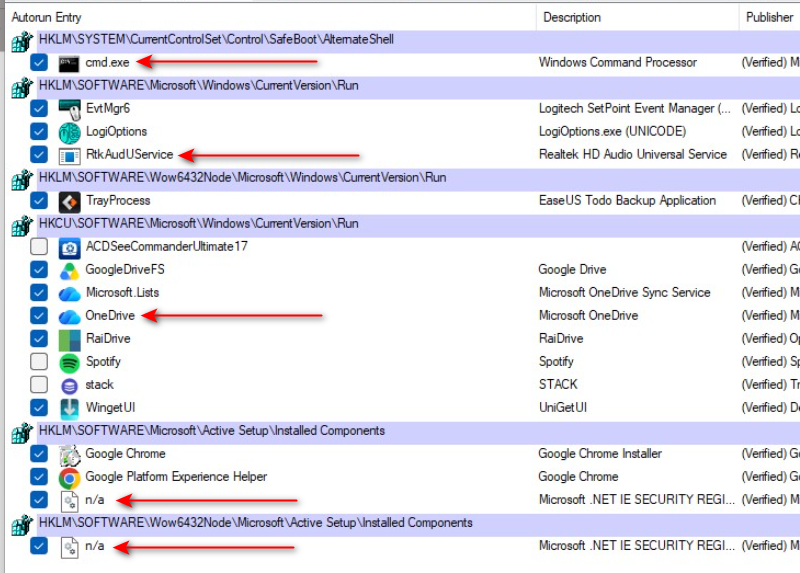The image size is (800, 573).
Task: Click 'UniGetUI' description cell
Action: coord(563,408)
